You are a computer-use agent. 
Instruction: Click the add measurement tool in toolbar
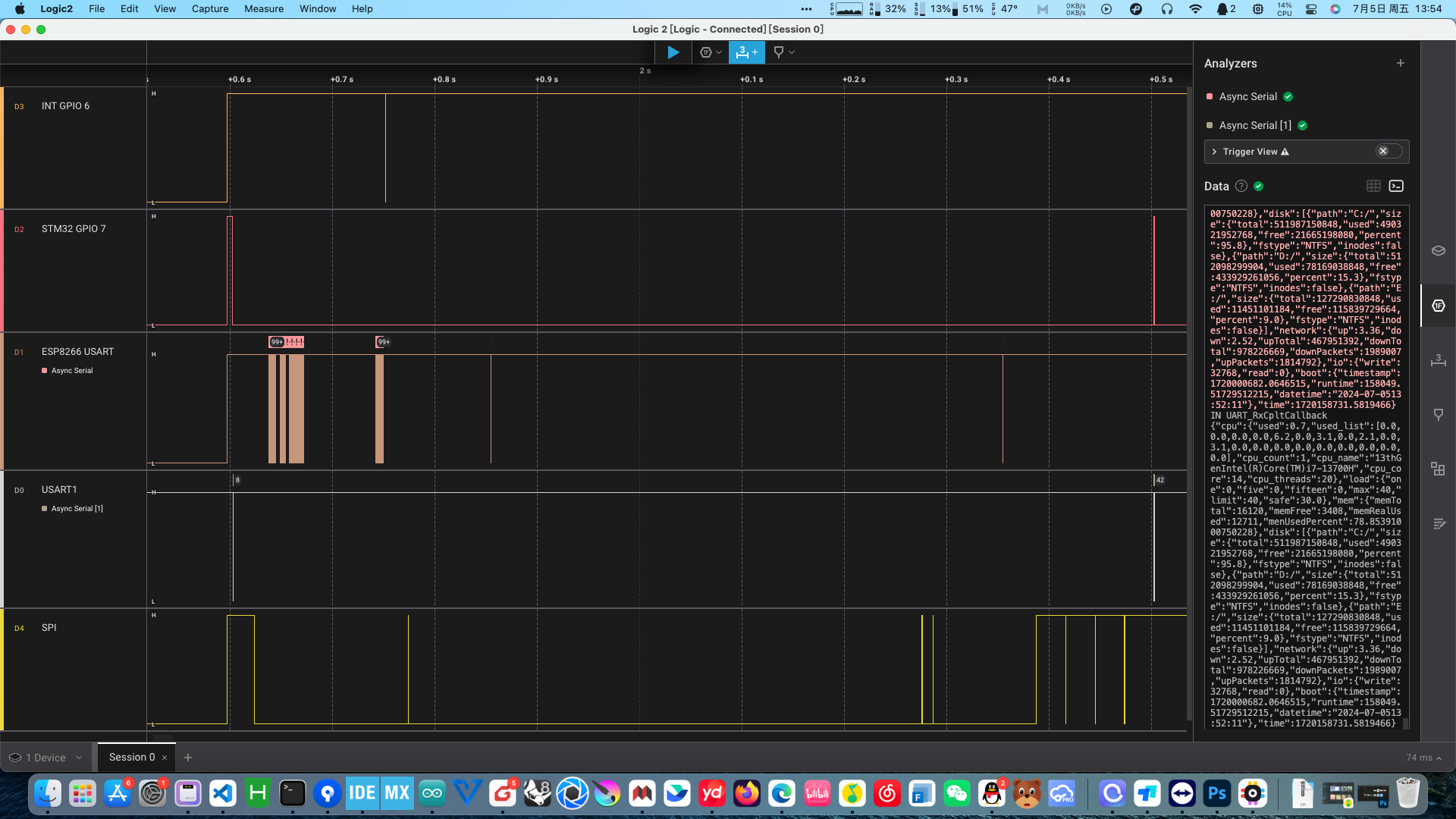pyautogui.click(x=747, y=52)
